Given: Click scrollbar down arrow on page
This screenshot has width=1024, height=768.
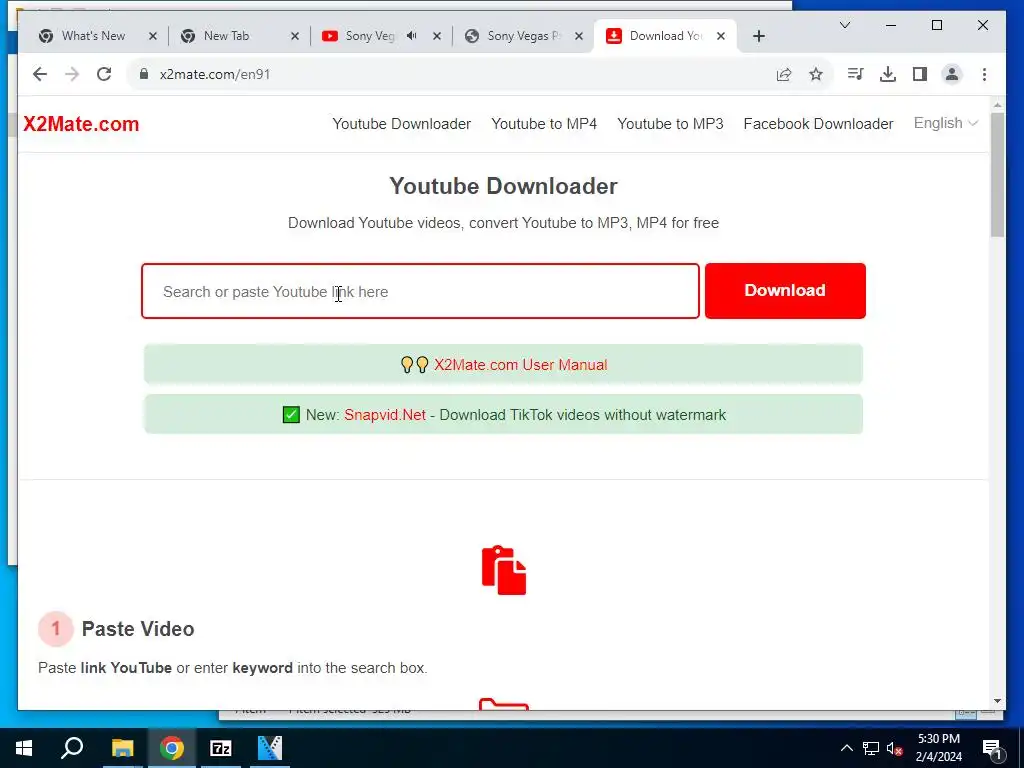Looking at the screenshot, I should pos(997,701).
